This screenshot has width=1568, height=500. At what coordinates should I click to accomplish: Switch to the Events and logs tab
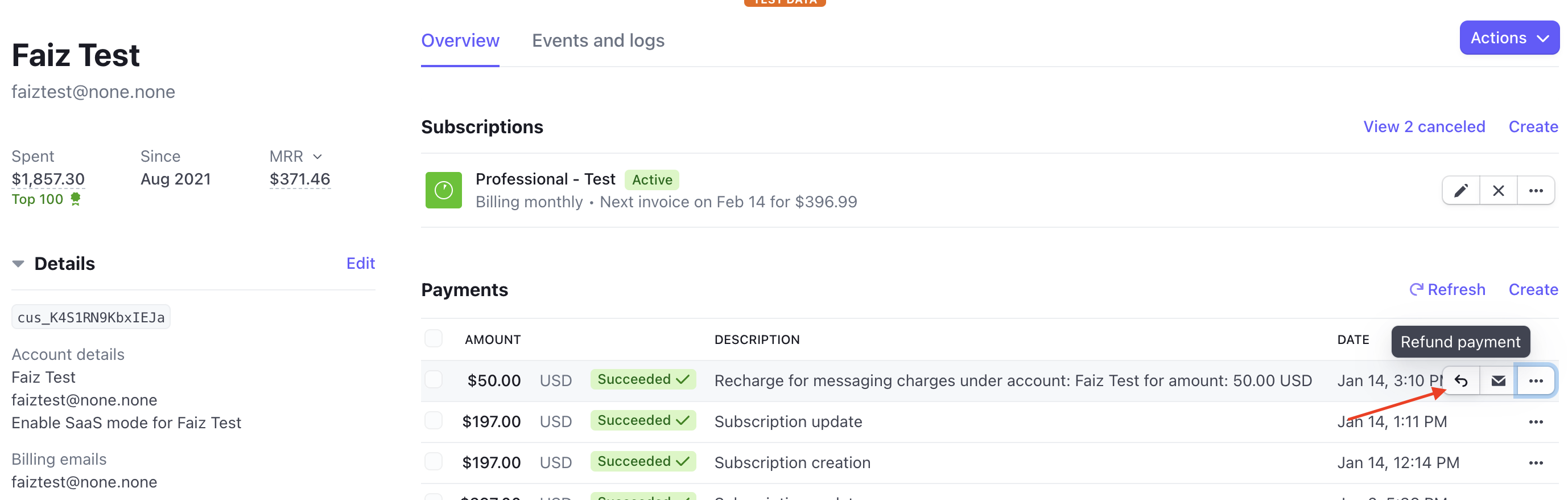pos(598,41)
